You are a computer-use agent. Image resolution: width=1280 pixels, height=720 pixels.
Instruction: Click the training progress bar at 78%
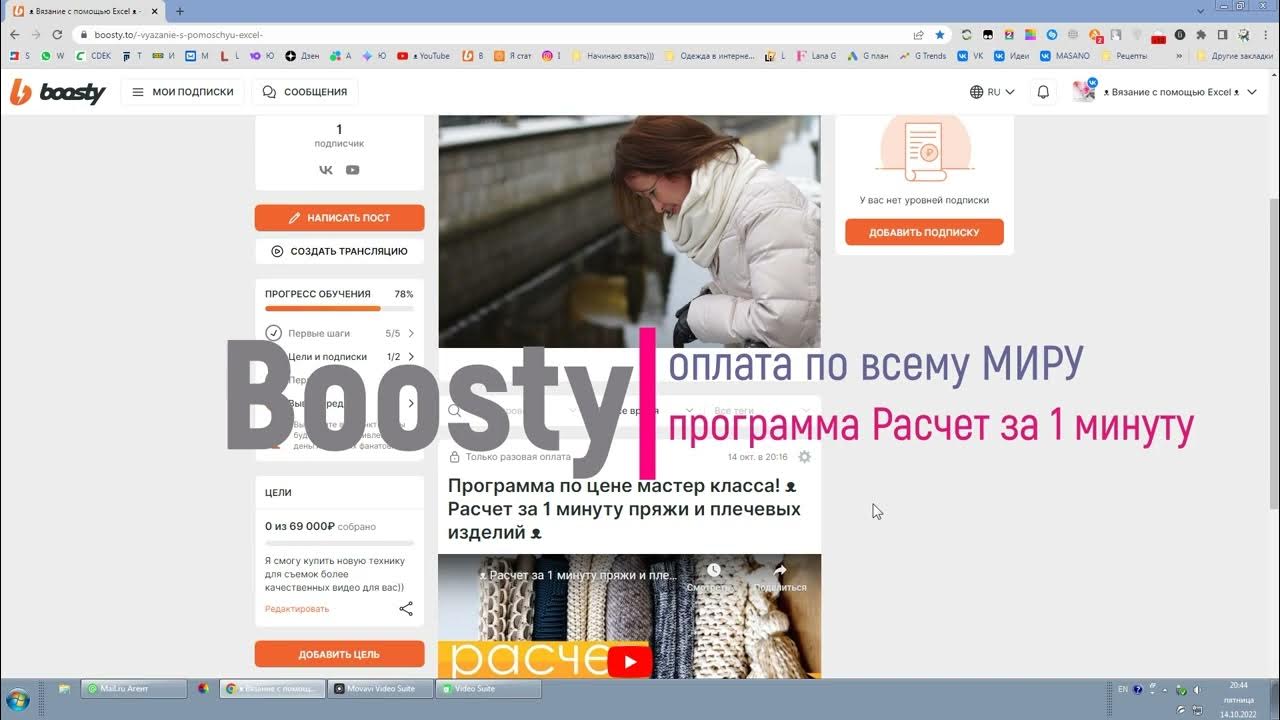click(x=339, y=309)
